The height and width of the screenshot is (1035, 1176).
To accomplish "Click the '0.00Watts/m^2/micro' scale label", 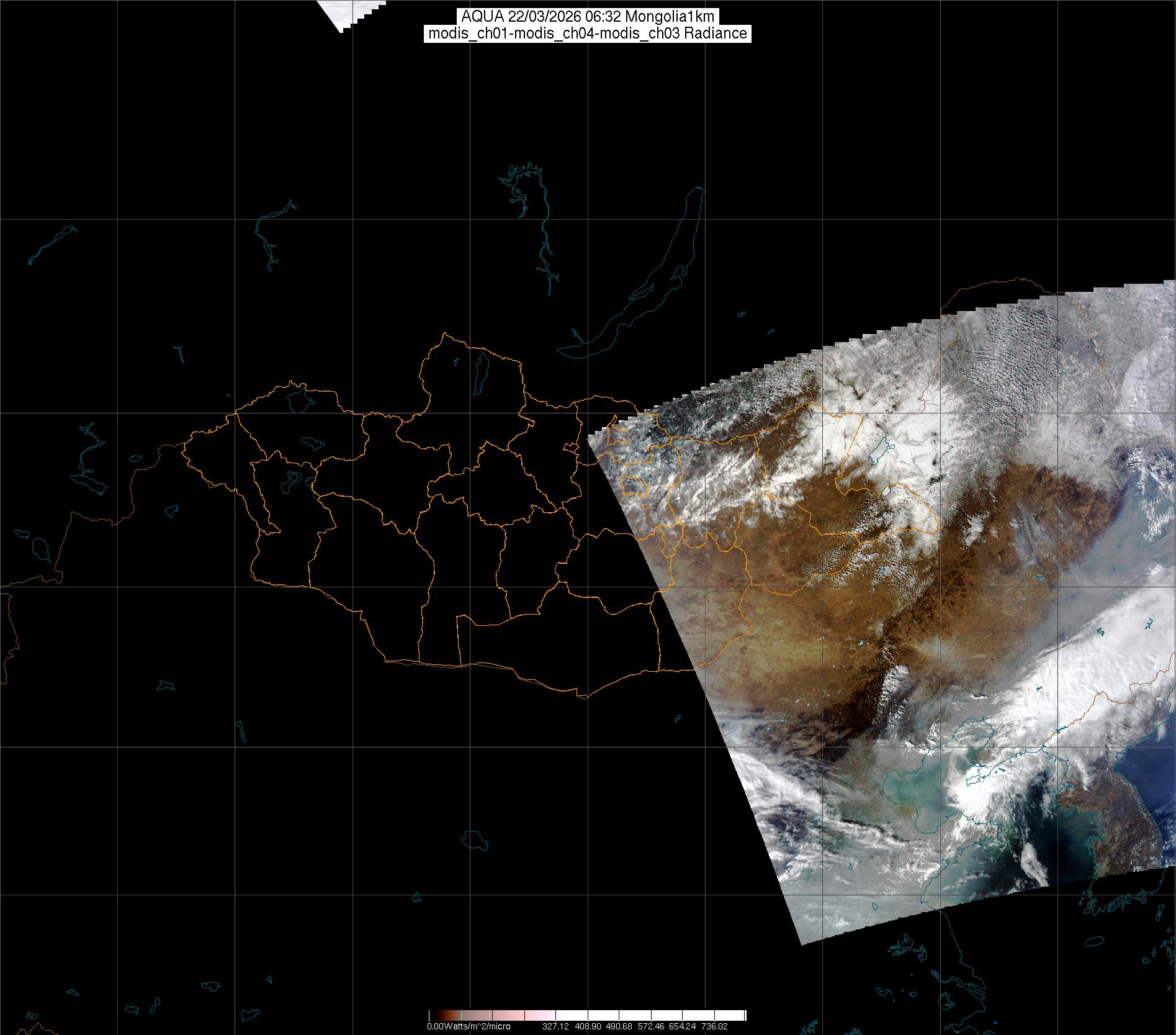I will pyautogui.click(x=469, y=1027).
